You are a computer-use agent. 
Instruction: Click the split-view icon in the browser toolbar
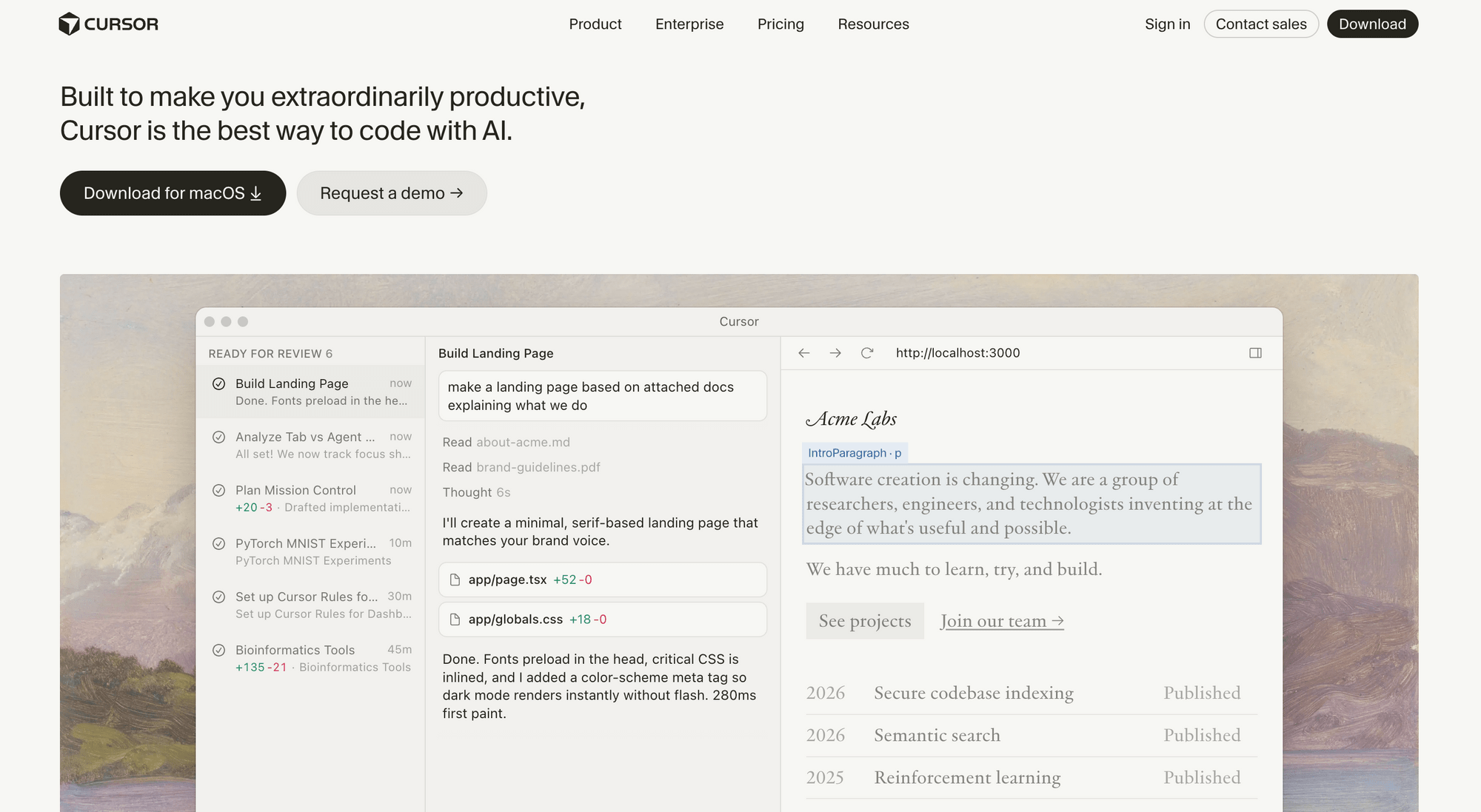(1255, 353)
